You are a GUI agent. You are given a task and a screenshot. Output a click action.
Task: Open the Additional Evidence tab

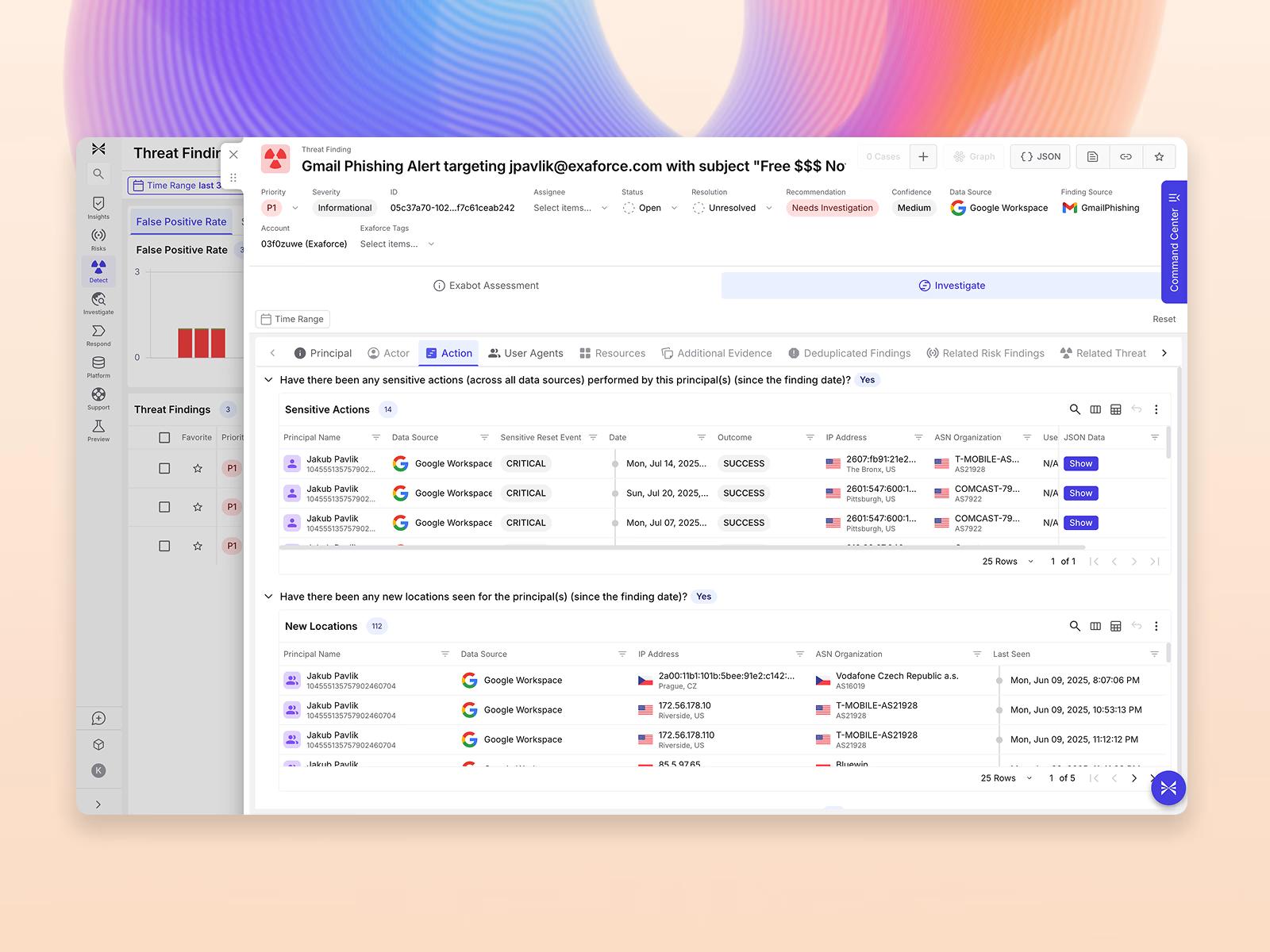pos(717,353)
